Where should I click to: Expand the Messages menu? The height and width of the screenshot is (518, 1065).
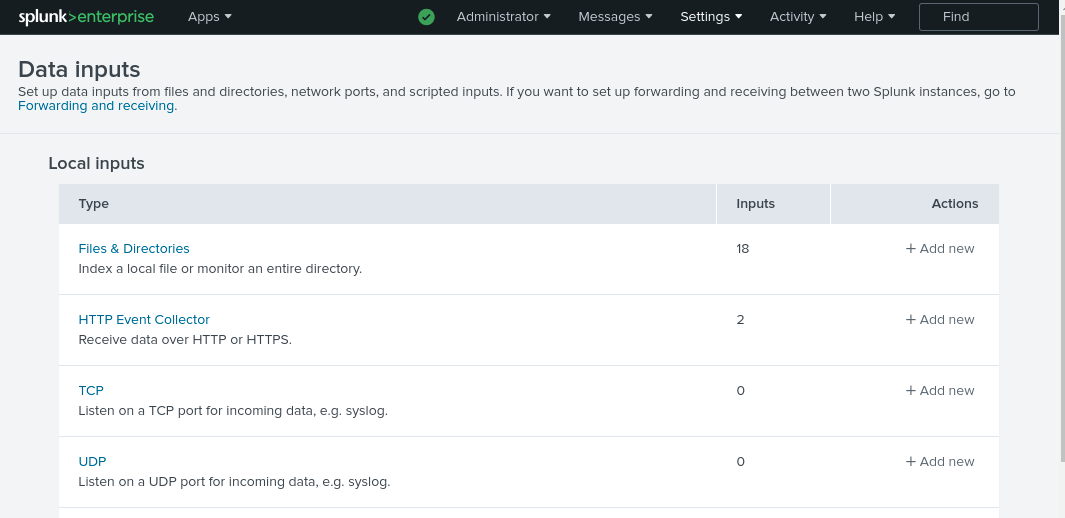[x=615, y=17]
